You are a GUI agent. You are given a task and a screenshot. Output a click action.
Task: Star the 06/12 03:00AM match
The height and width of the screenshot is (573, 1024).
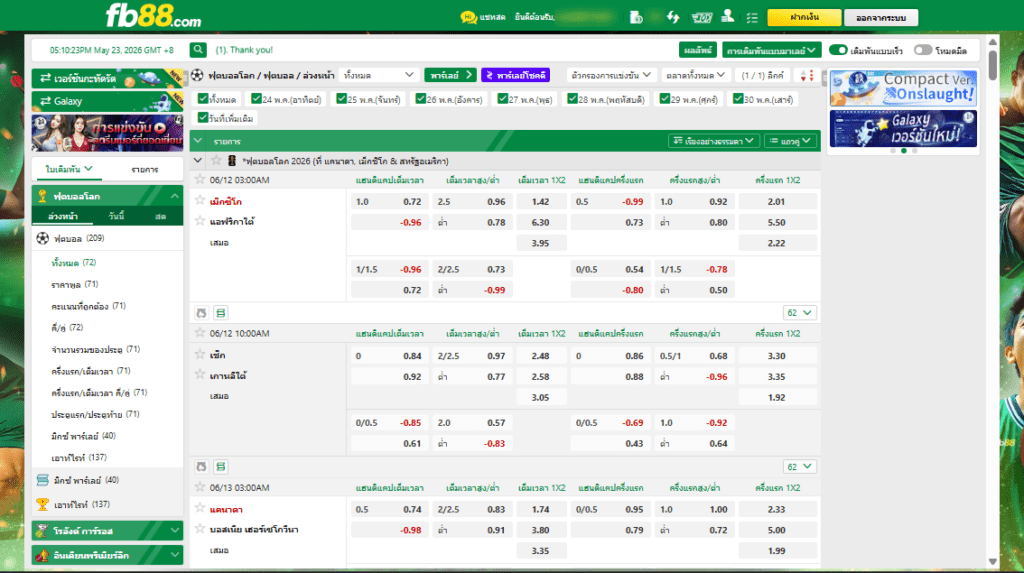(x=200, y=180)
